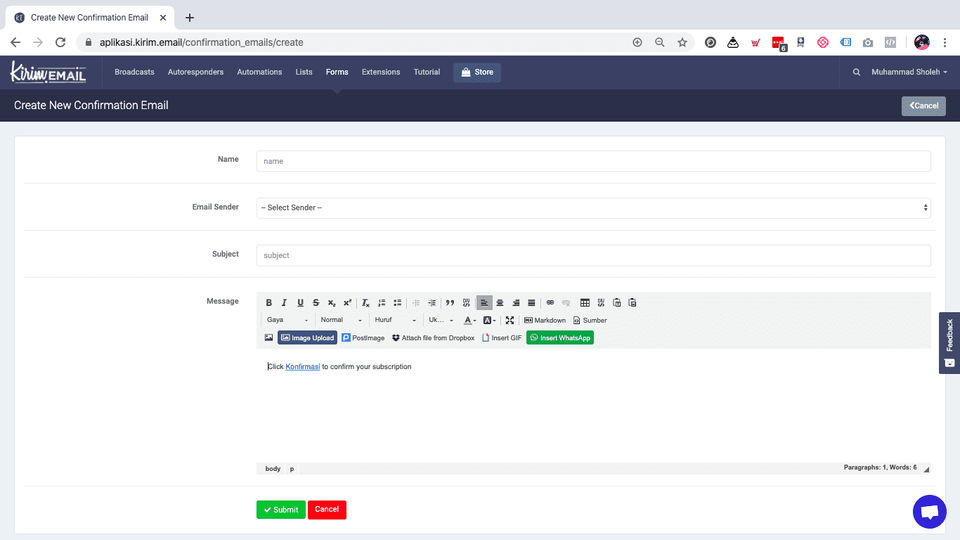Insert a numbered list
Screen dimensions: 960x540
(x=381, y=302)
